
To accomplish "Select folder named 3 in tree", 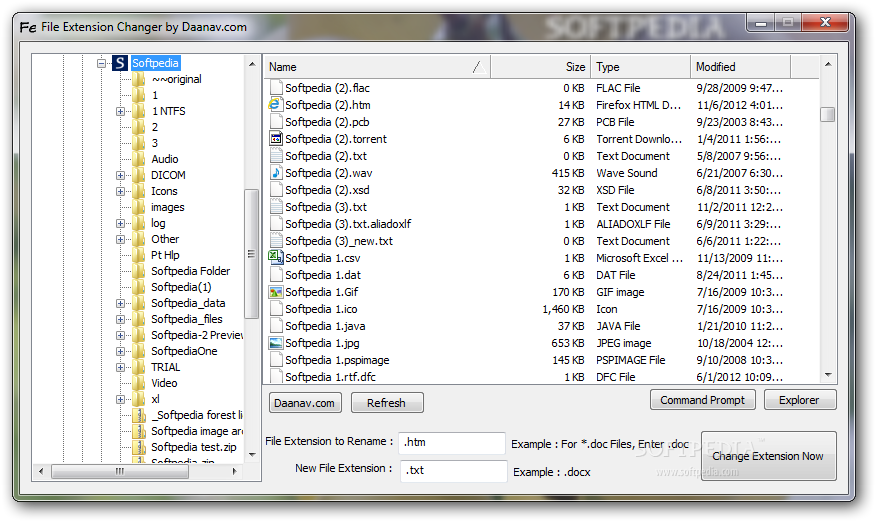I will [x=155, y=143].
